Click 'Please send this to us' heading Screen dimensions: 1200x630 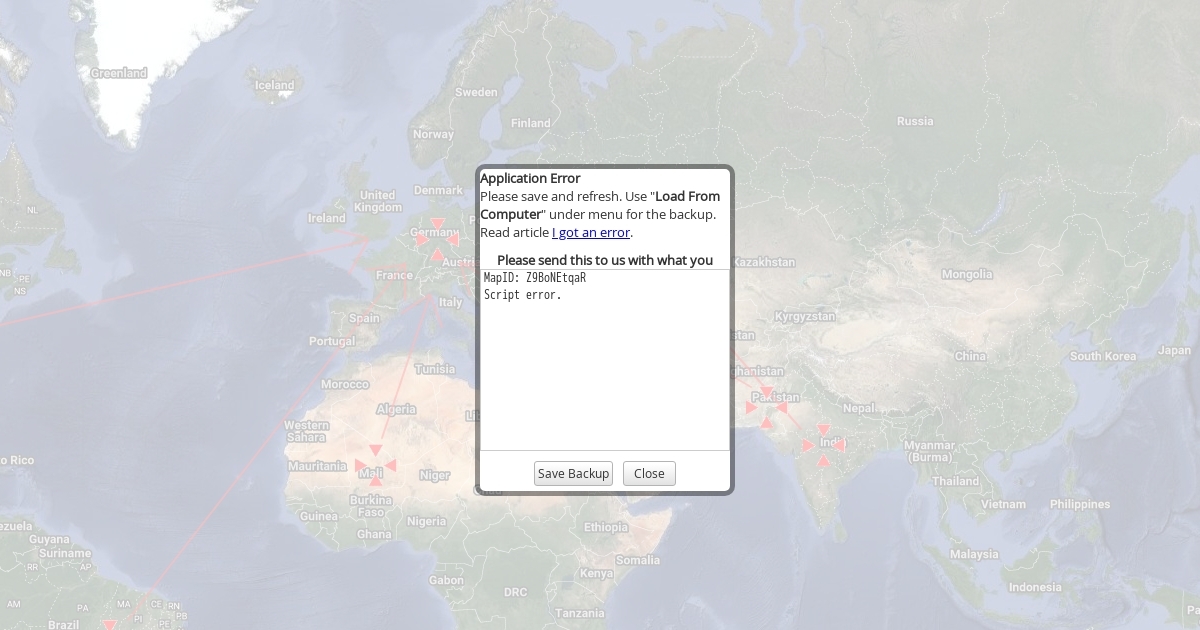605,260
